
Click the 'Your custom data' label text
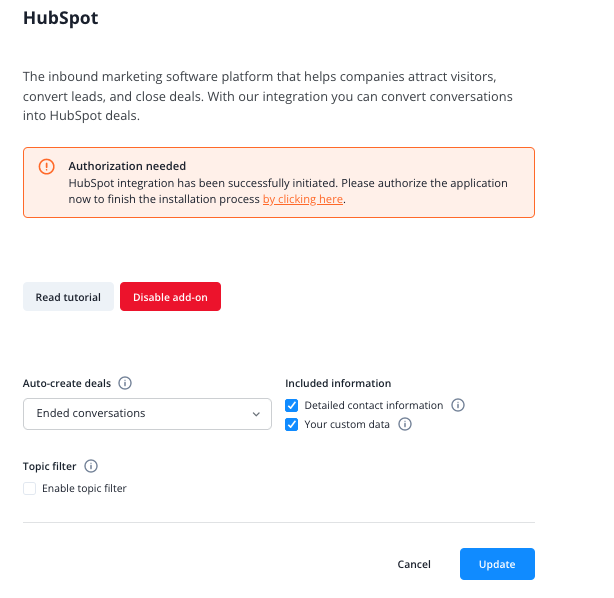click(x=347, y=425)
